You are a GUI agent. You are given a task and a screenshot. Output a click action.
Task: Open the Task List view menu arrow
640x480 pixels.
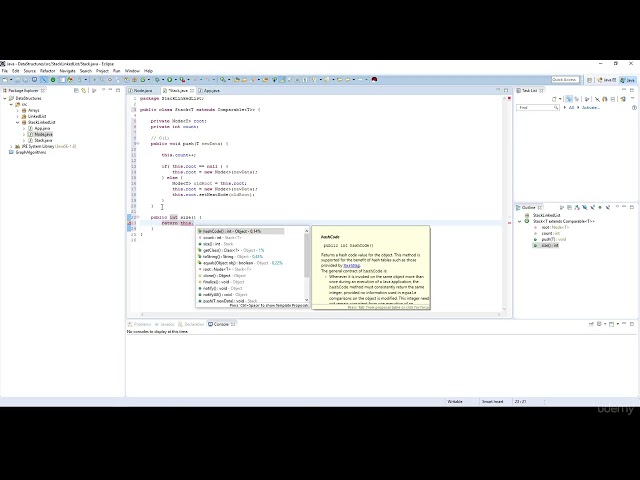(x=633, y=99)
